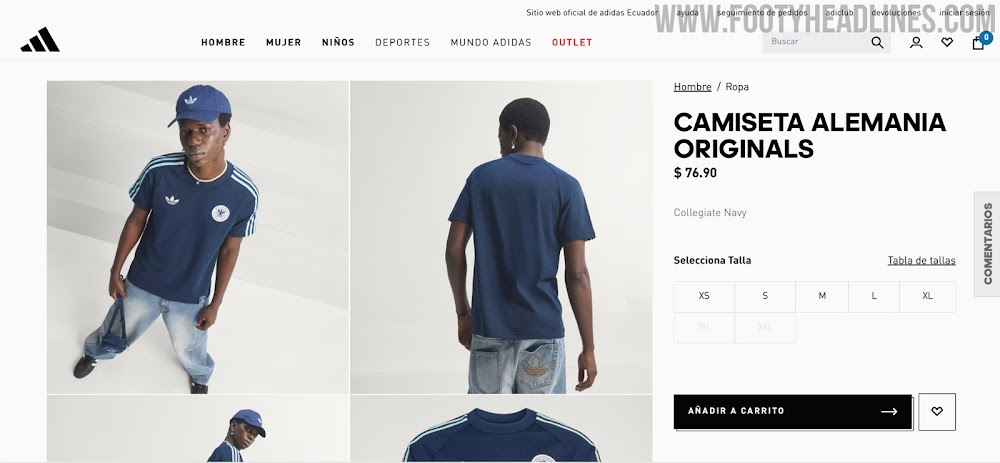
Task: Select size XL
Action: click(x=927, y=297)
